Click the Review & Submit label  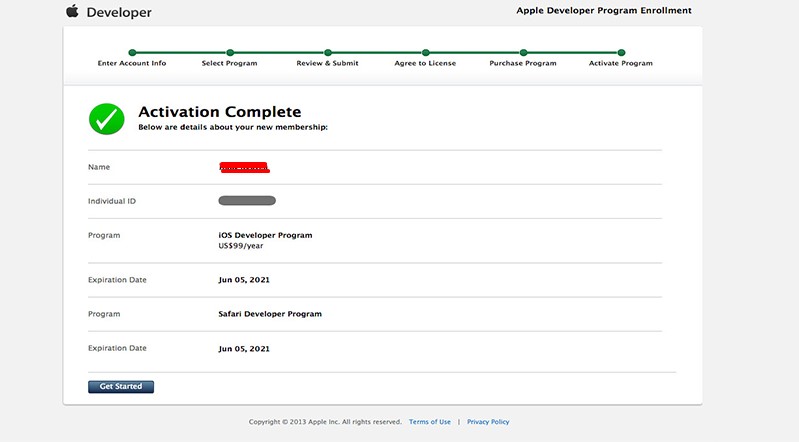coord(328,63)
